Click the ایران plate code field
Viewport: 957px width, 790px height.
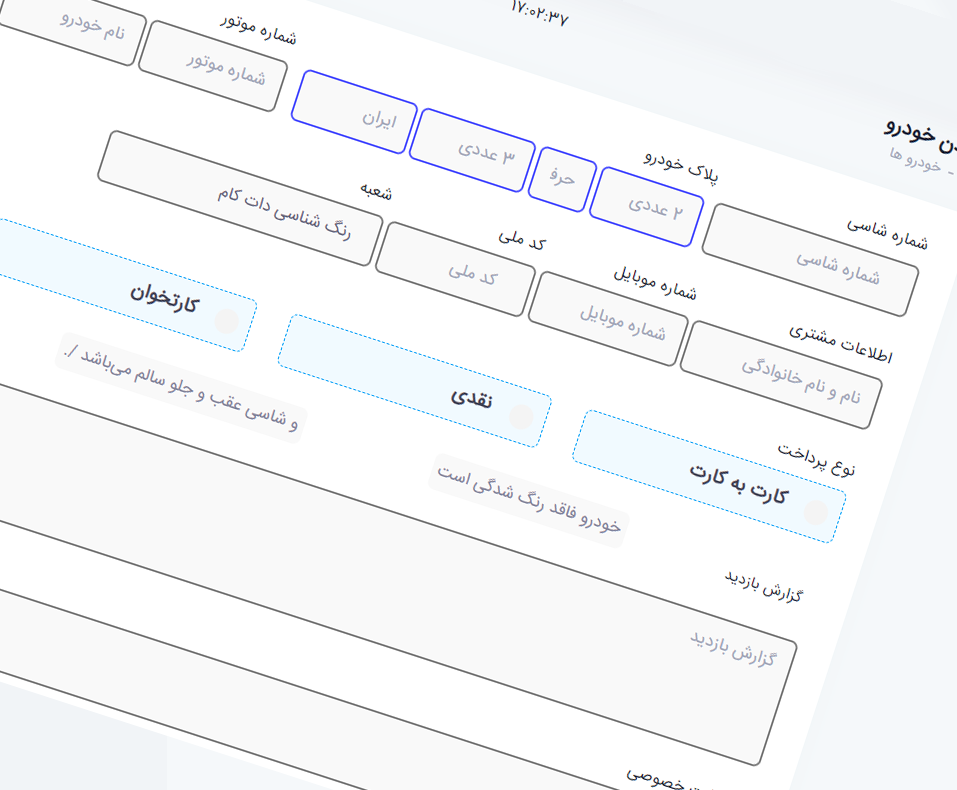point(355,112)
